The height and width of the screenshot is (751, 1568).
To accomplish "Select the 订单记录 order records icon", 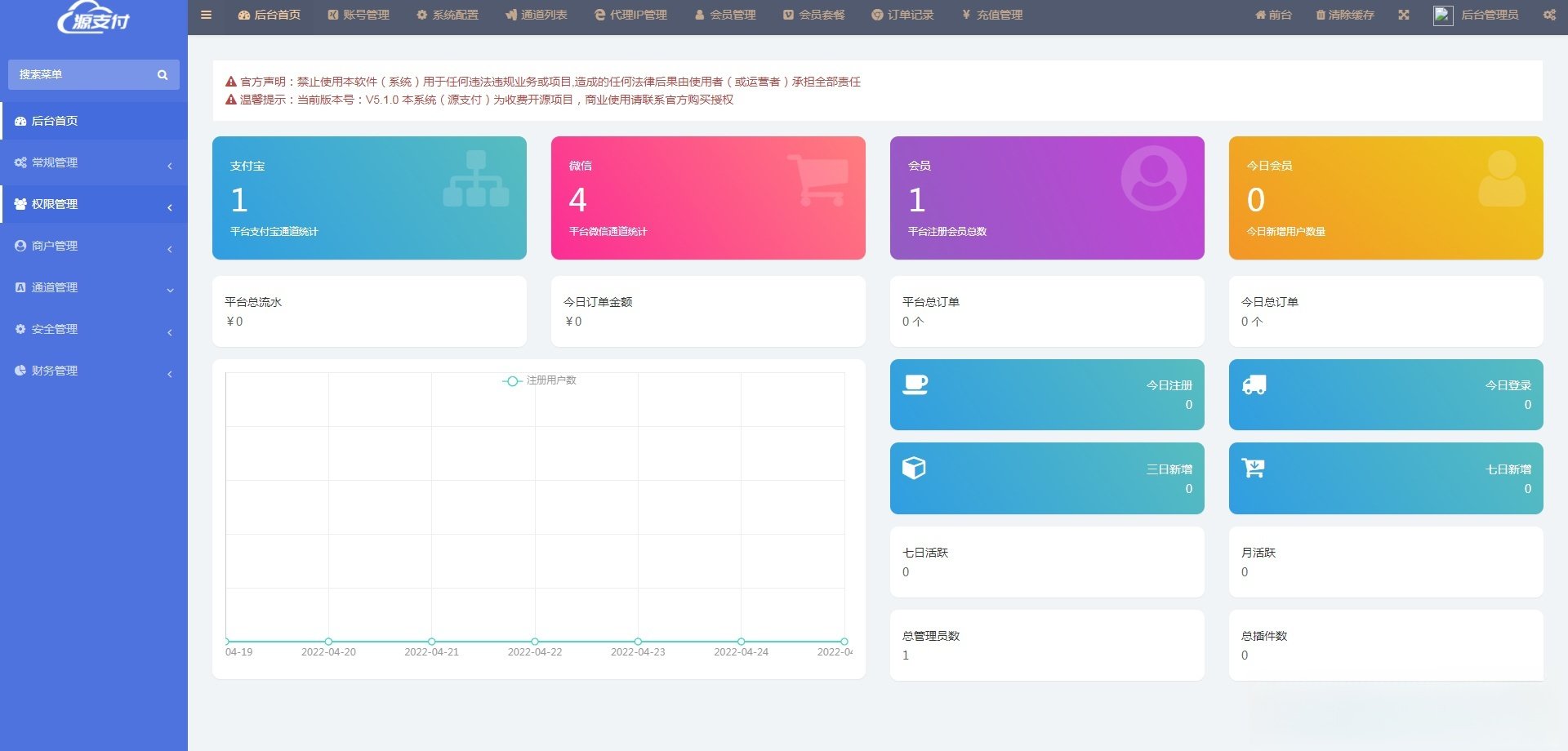I will (874, 14).
